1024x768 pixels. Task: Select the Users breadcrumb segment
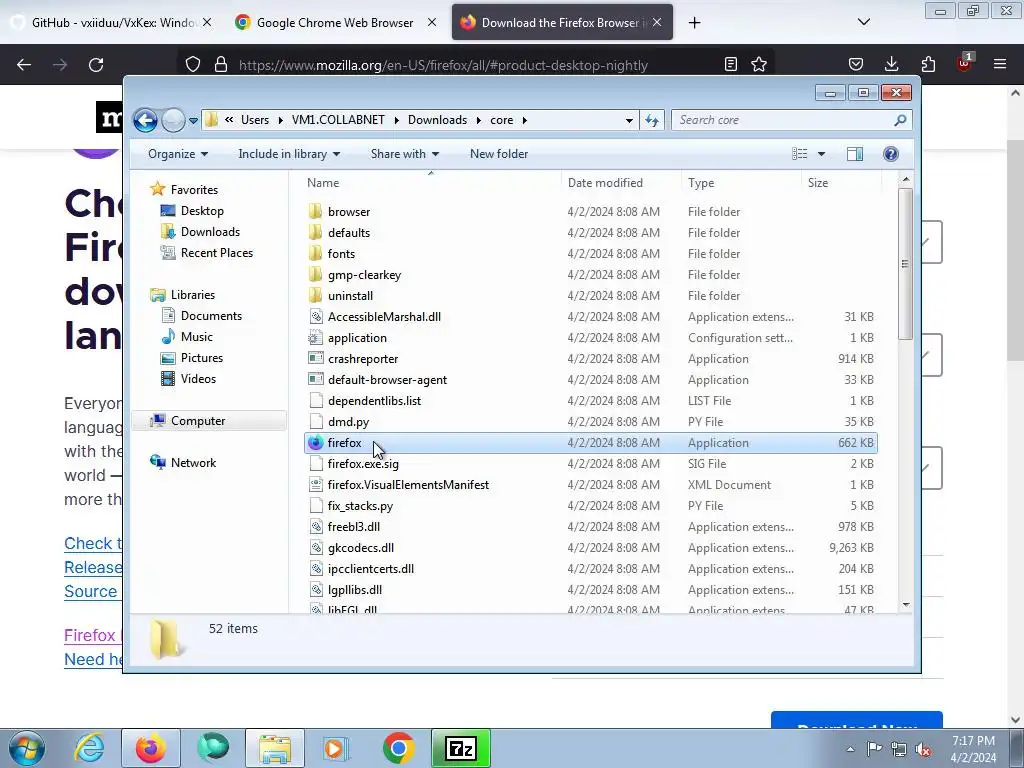click(255, 120)
